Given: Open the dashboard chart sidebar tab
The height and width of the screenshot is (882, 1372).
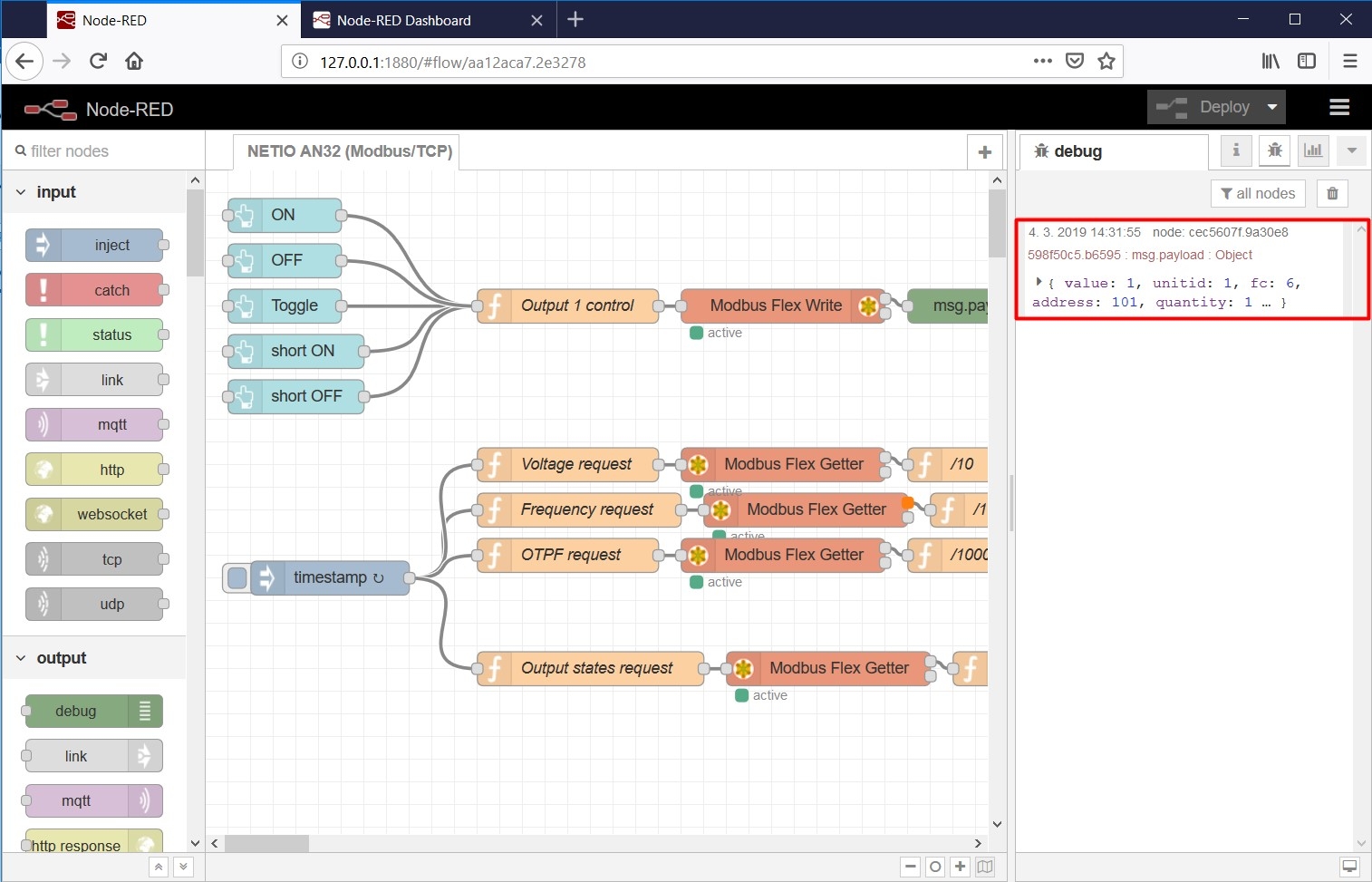Looking at the screenshot, I should pos(1313,150).
